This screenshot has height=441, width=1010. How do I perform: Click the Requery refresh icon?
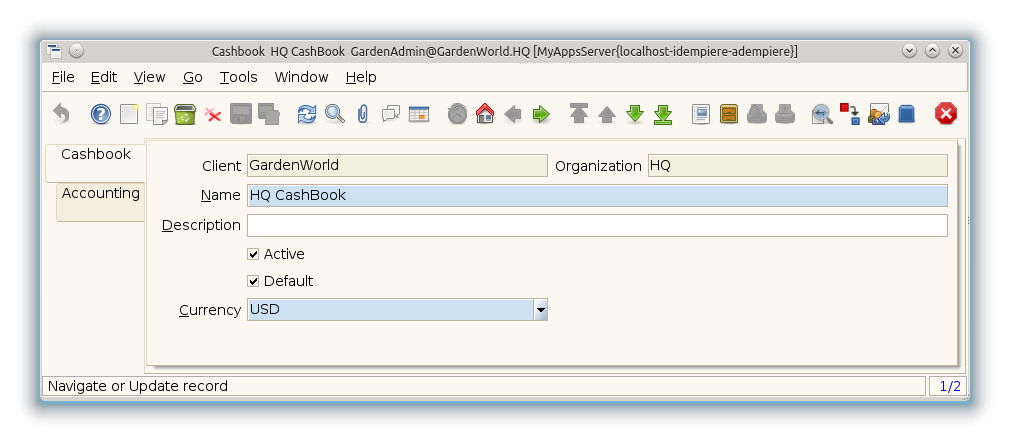click(307, 114)
